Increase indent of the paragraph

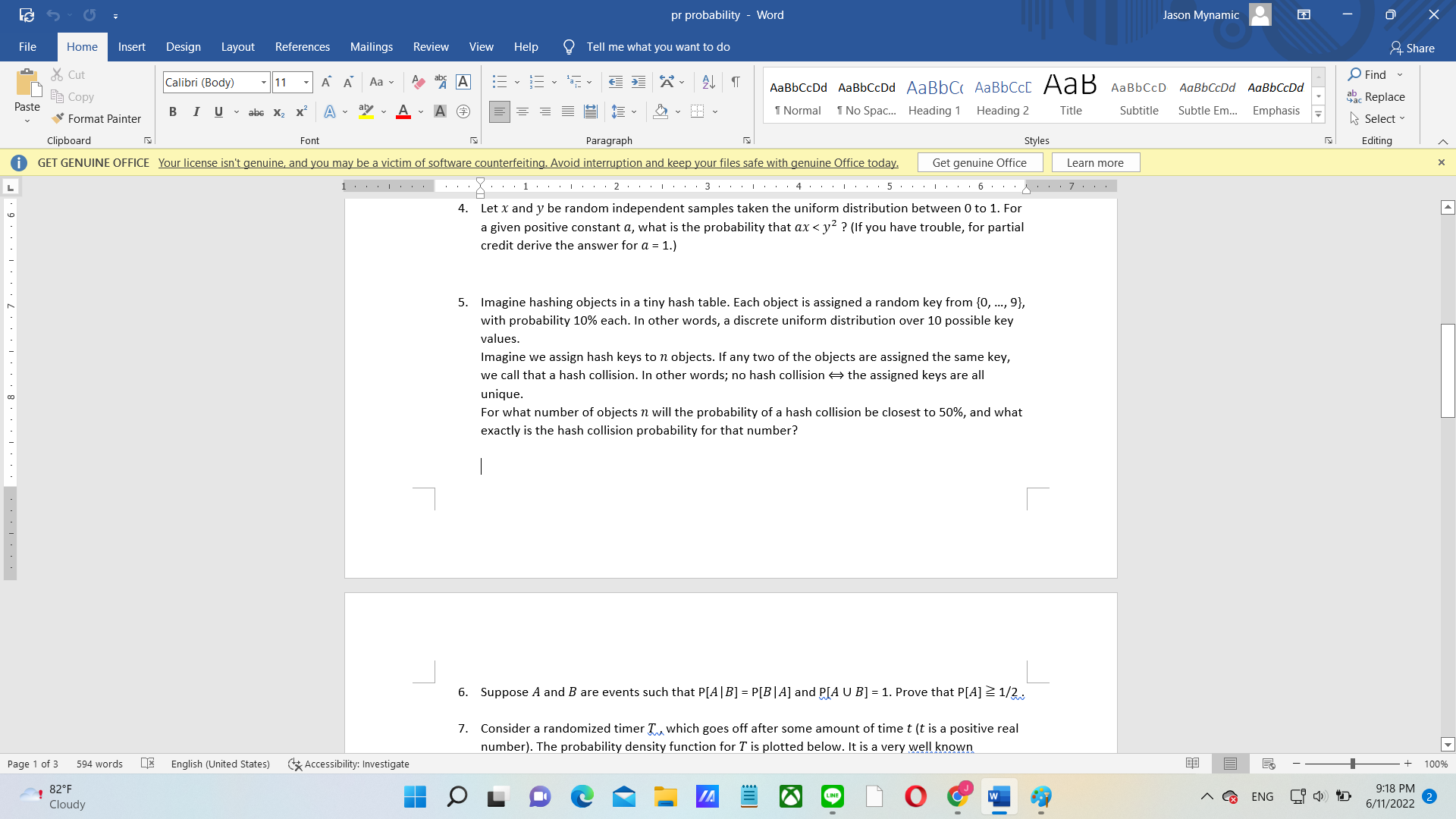tap(639, 82)
